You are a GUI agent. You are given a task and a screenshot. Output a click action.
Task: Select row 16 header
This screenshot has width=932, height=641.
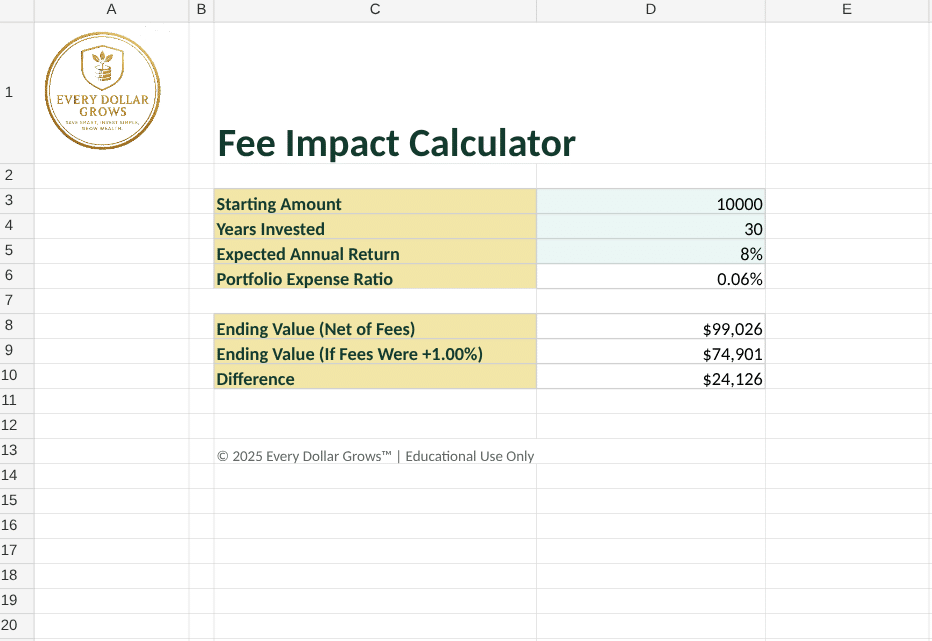17,526
